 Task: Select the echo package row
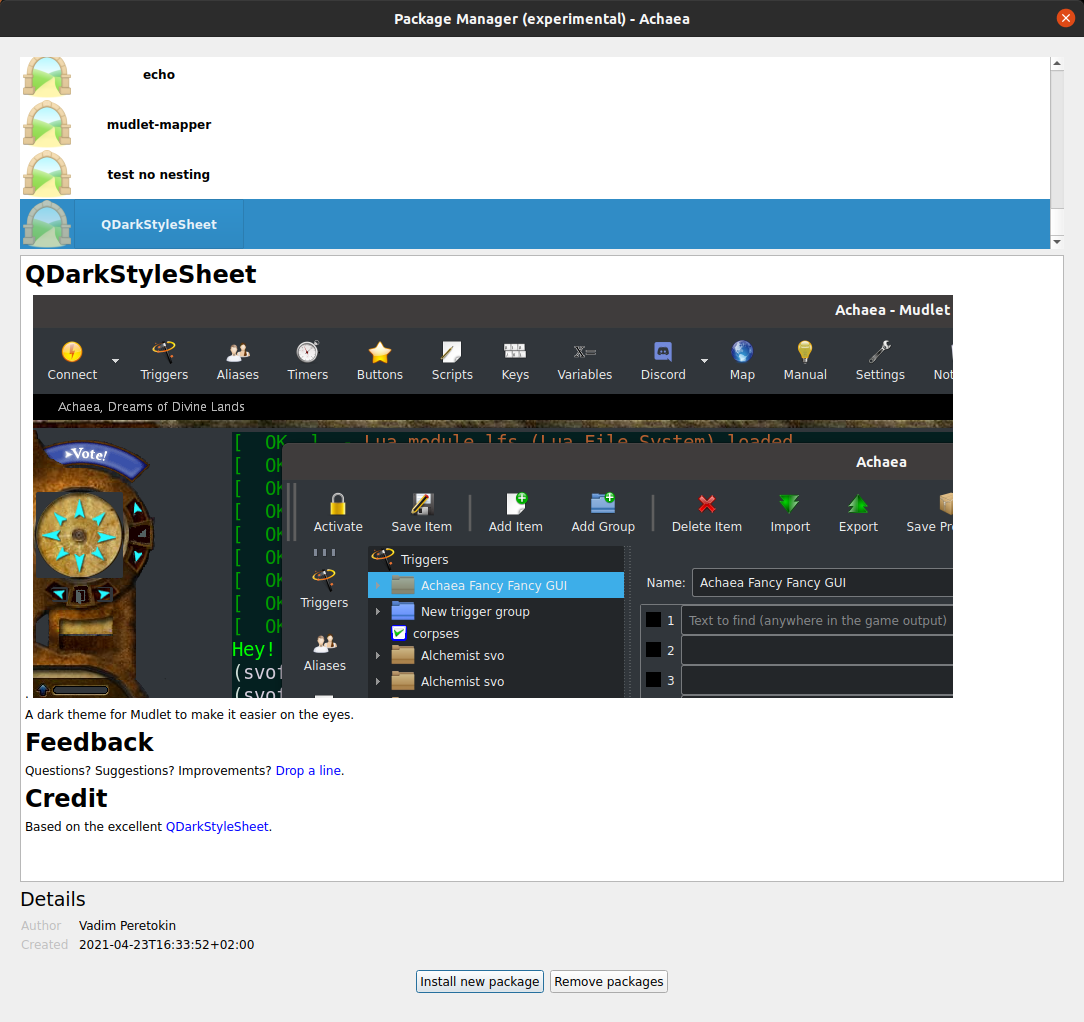[x=534, y=75]
